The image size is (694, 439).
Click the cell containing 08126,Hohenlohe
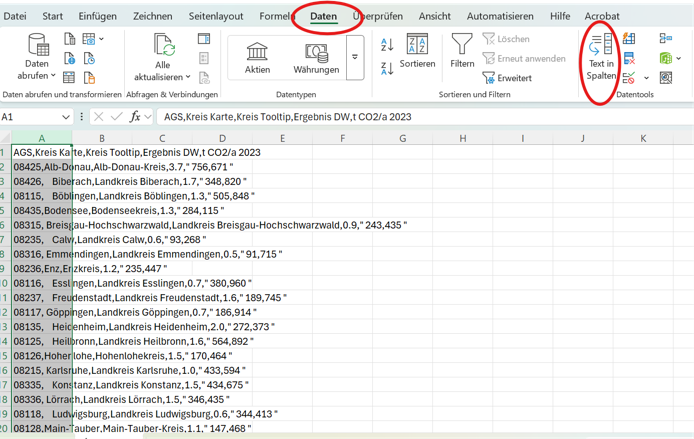[42, 356]
